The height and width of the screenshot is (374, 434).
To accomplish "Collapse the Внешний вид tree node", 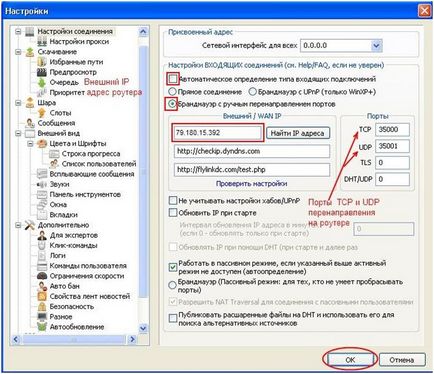I will tap(18, 133).
